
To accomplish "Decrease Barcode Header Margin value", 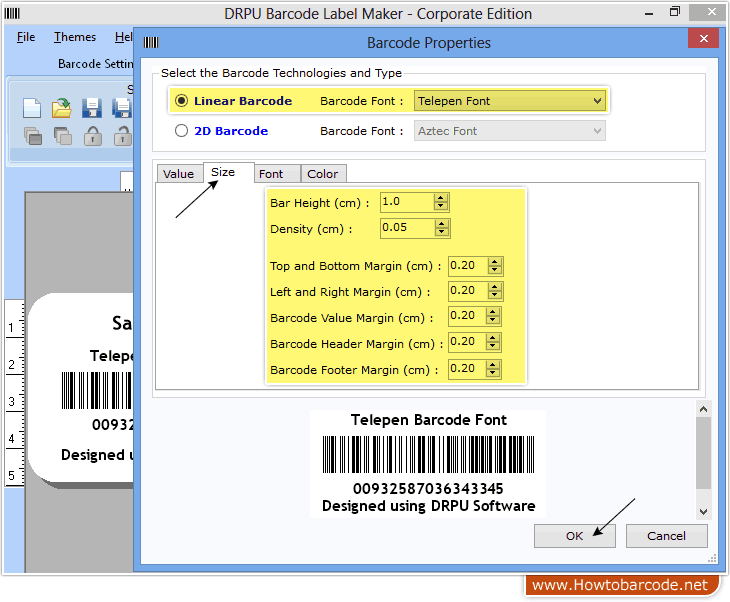I will tap(493, 347).
